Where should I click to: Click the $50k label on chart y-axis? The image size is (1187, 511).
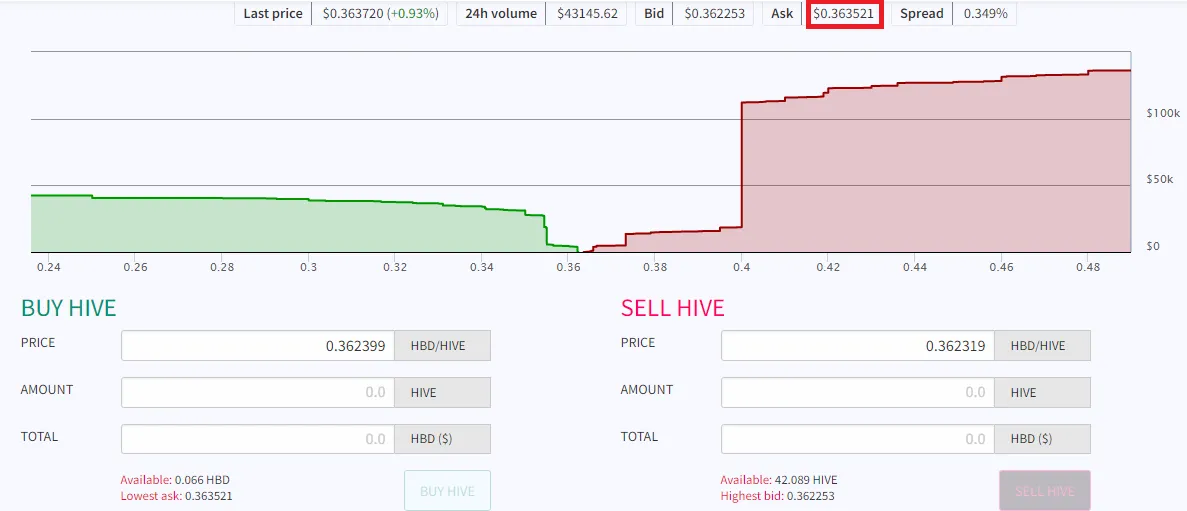click(x=1160, y=179)
